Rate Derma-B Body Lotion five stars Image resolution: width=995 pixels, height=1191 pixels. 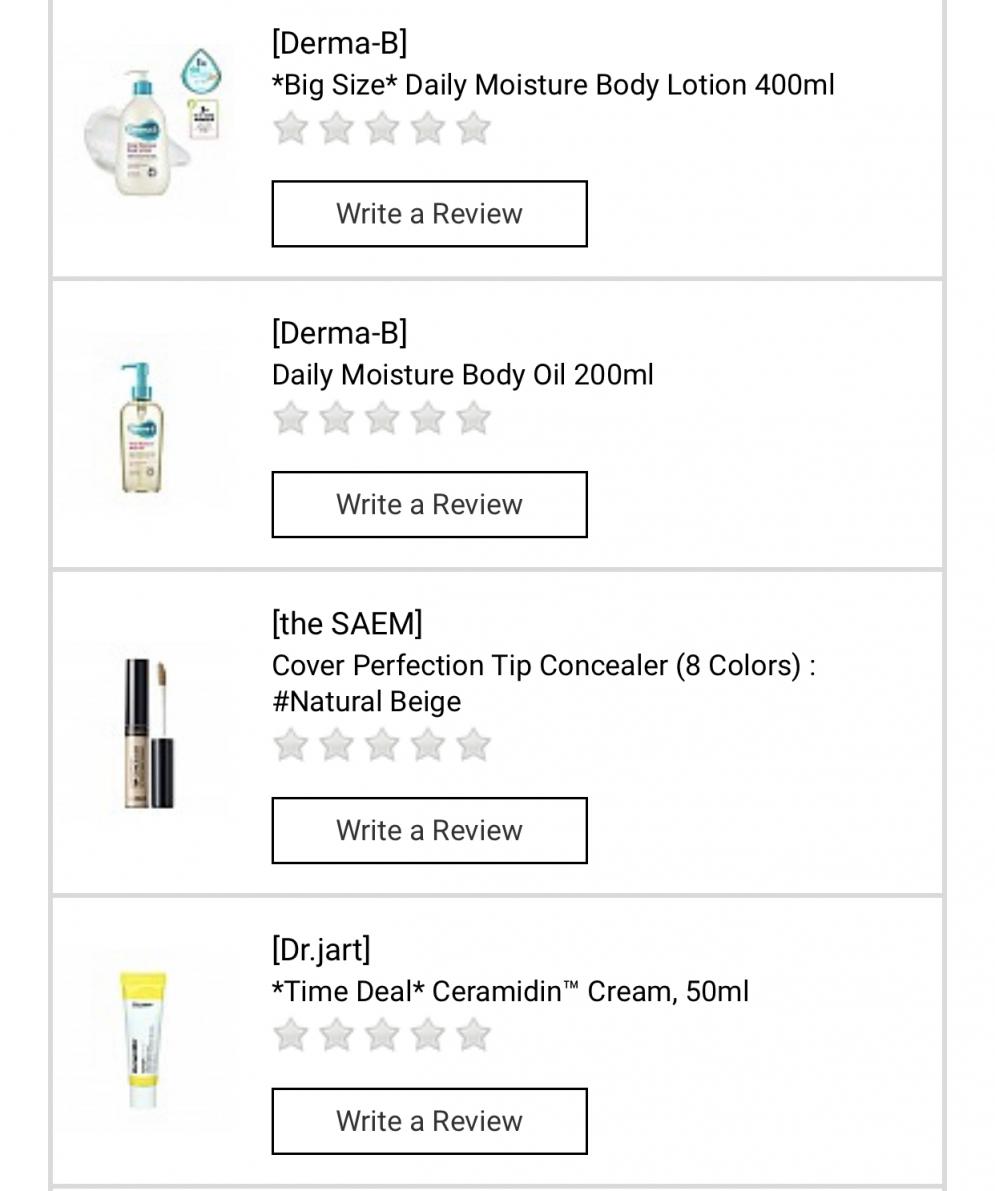[474, 129]
